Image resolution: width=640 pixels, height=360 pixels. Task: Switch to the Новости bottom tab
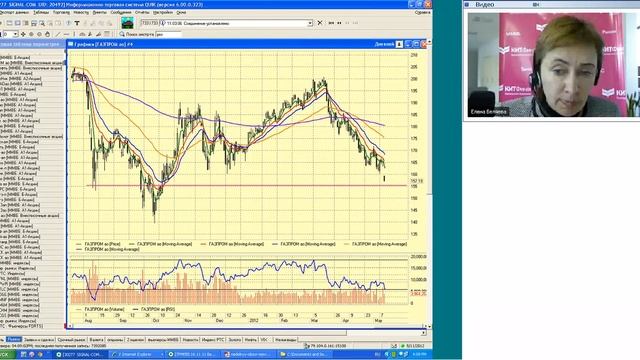coord(190,340)
